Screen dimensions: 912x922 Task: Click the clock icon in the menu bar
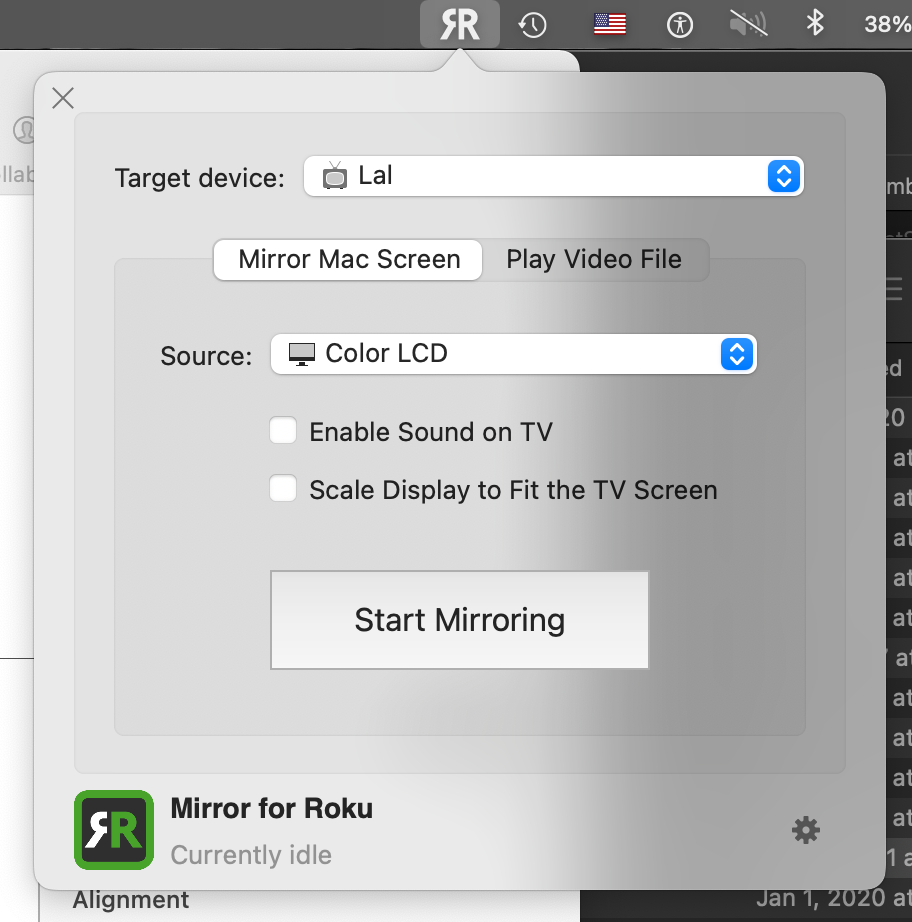pos(534,24)
